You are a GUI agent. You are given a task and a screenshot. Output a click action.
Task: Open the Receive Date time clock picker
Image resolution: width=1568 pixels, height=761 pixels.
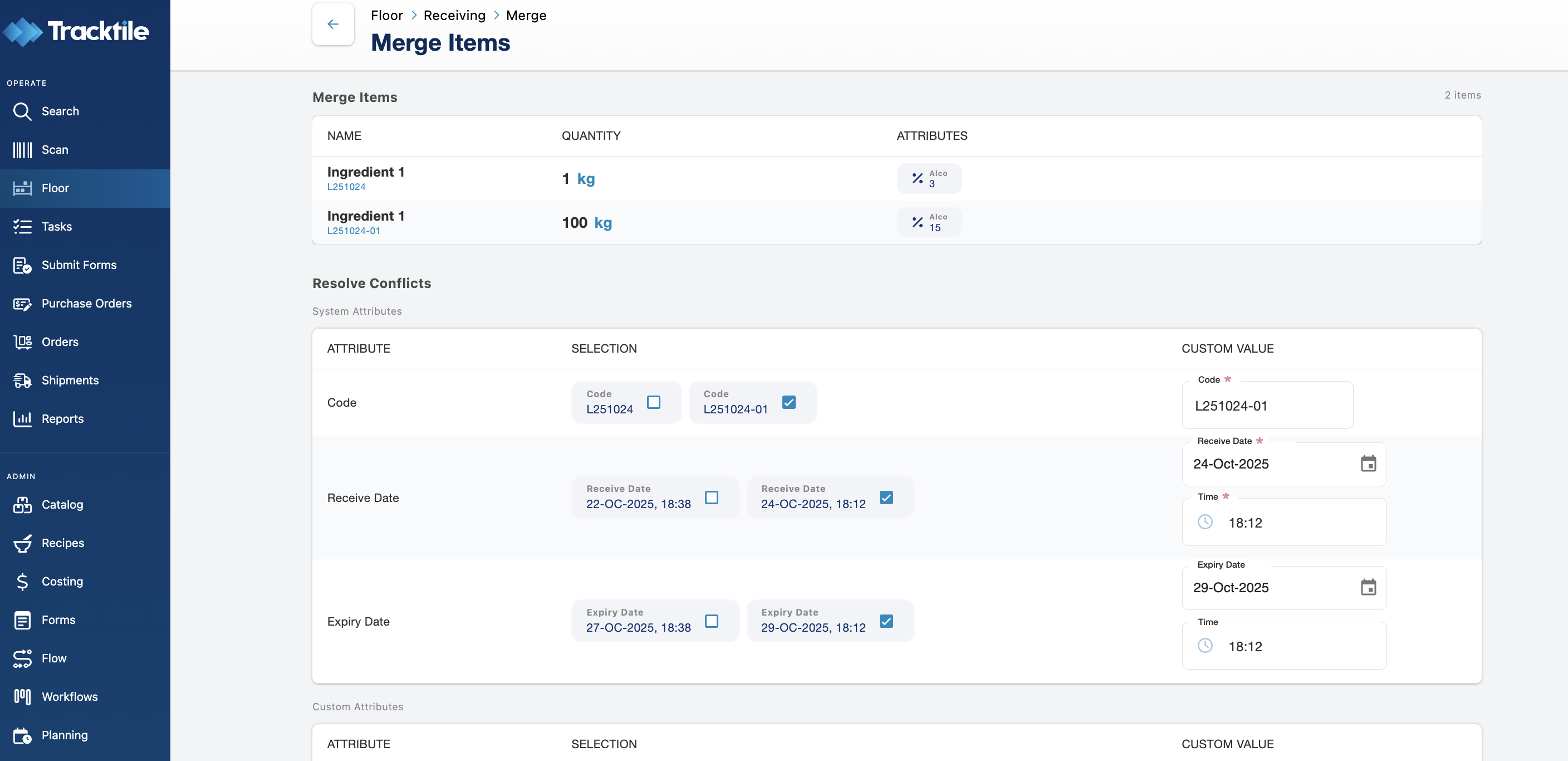tap(1204, 523)
